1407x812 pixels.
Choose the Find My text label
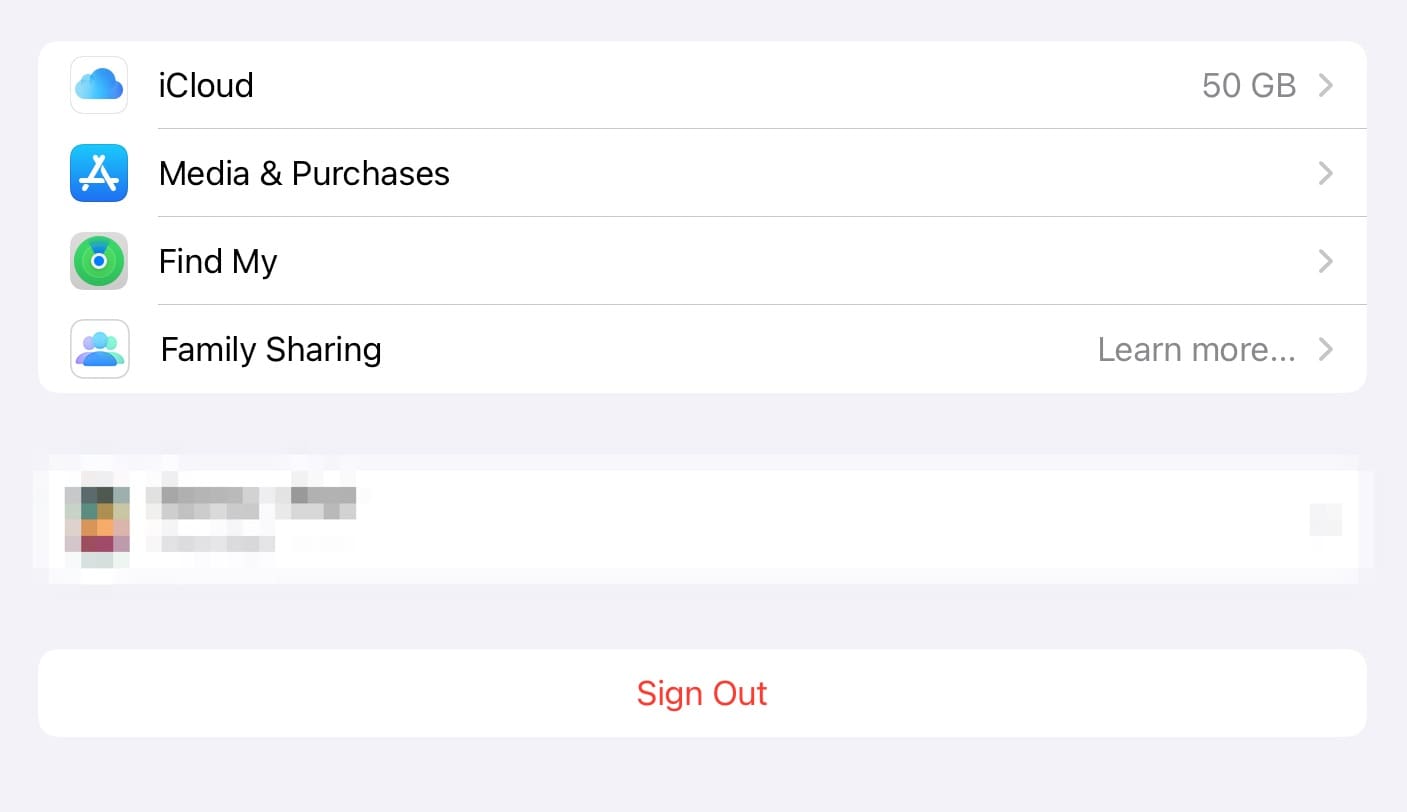[218, 262]
